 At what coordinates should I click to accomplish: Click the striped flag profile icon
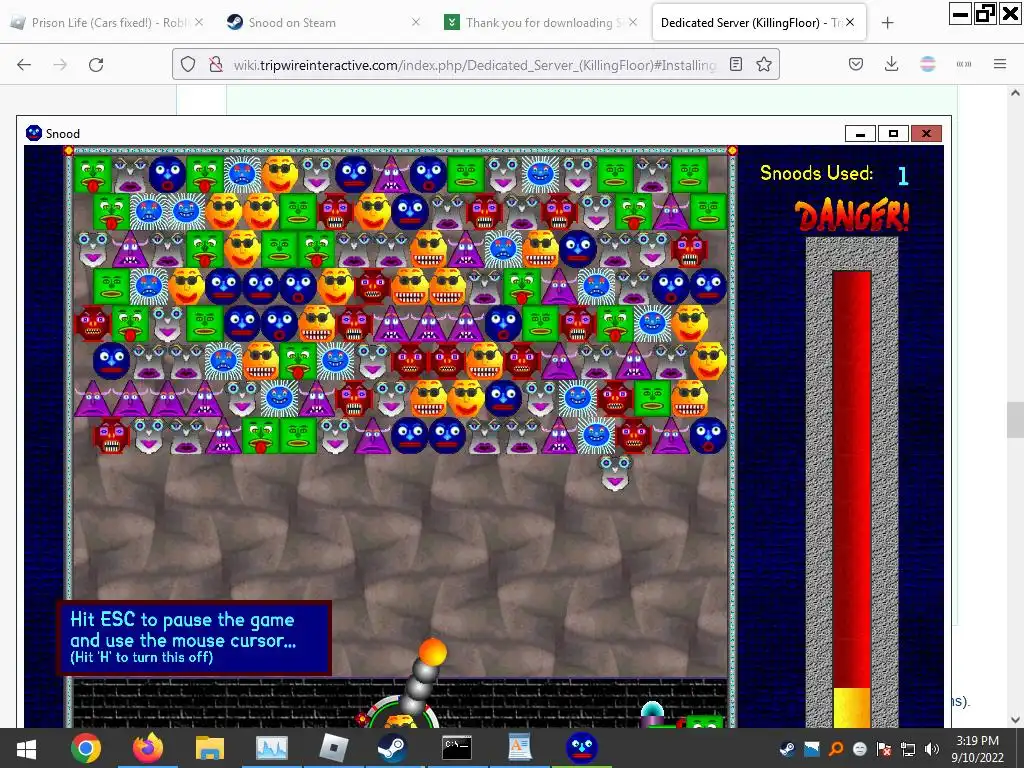pos(928,65)
